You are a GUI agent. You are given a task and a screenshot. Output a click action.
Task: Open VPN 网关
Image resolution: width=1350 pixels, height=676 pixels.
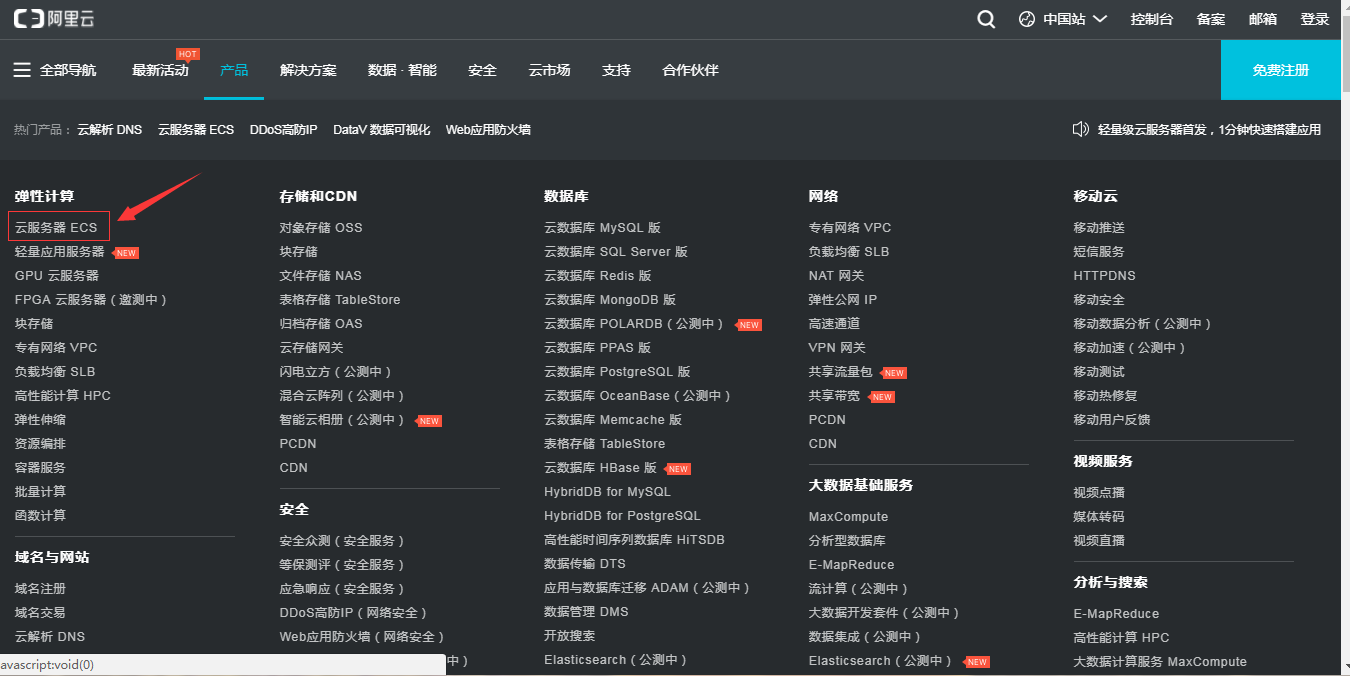pos(837,348)
